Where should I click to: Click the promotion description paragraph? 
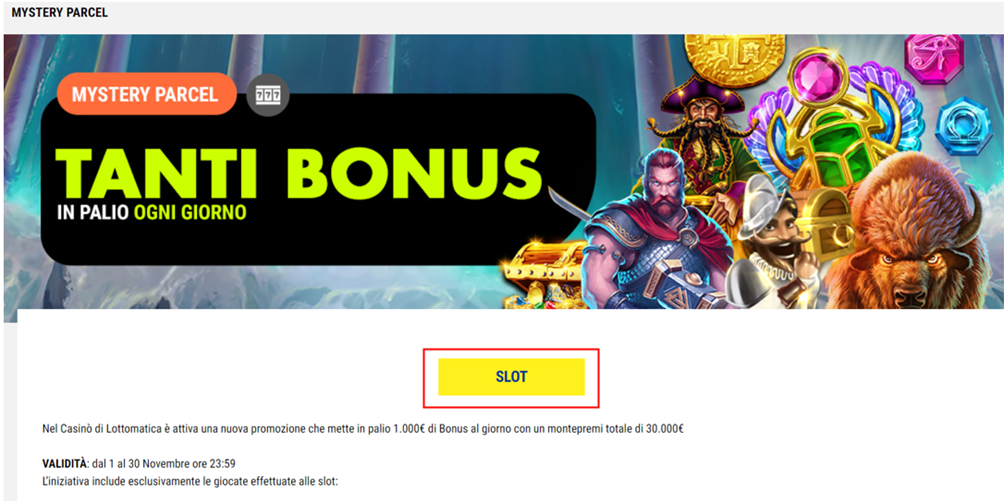point(362,429)
